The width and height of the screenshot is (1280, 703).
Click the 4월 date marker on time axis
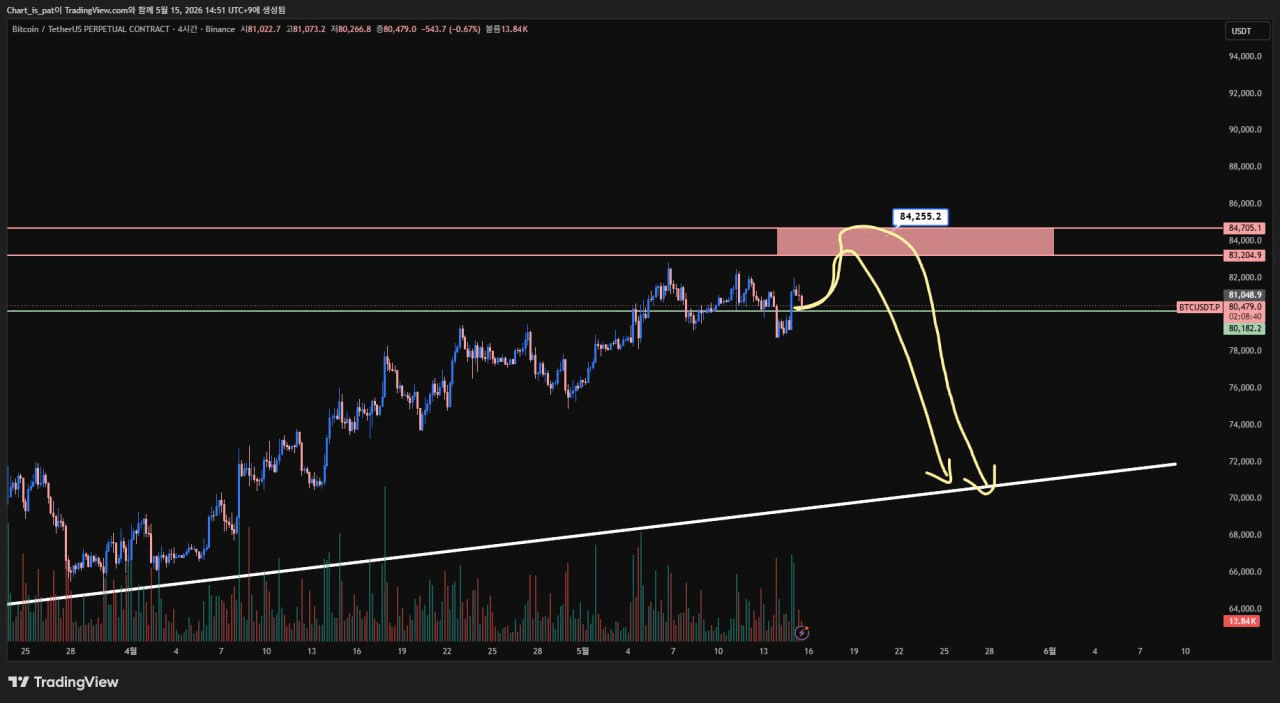[x=131, y=651]
